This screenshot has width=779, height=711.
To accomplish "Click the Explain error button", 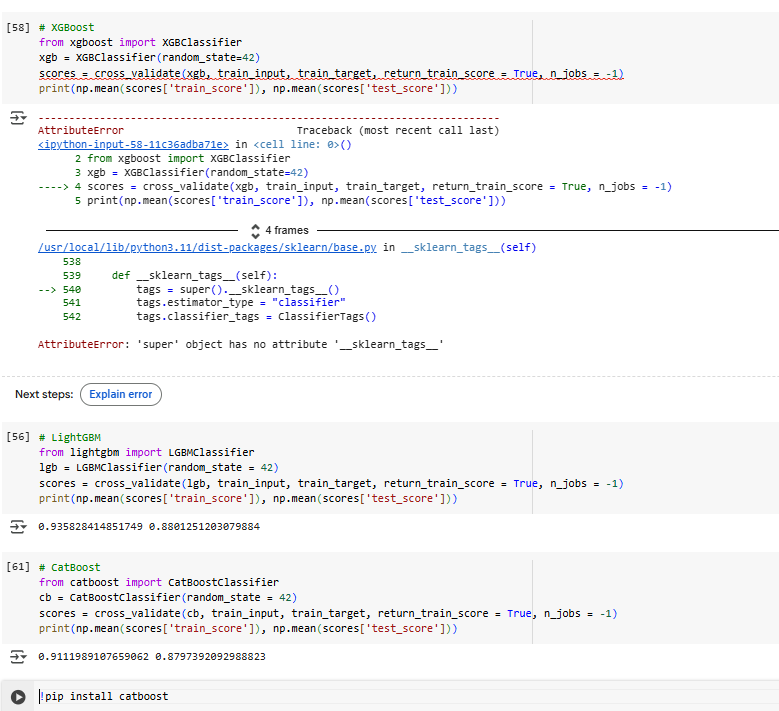I will [x=121, y=394].
